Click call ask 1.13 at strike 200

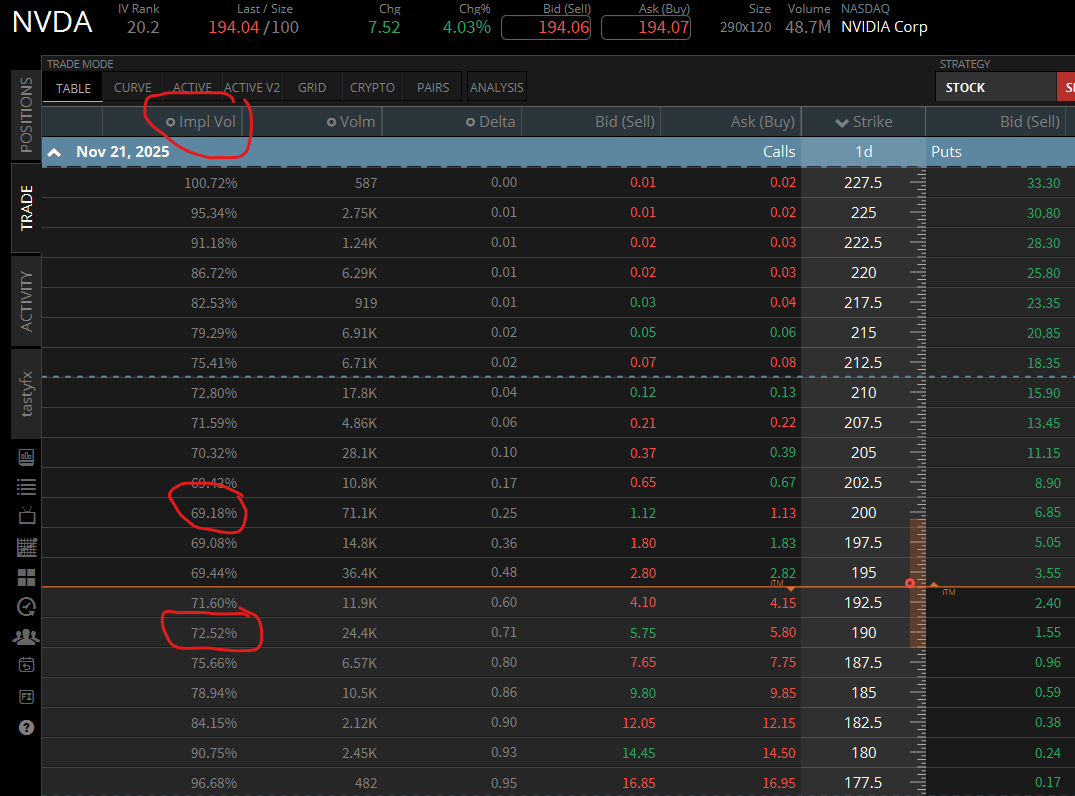(x=782, y=513)
